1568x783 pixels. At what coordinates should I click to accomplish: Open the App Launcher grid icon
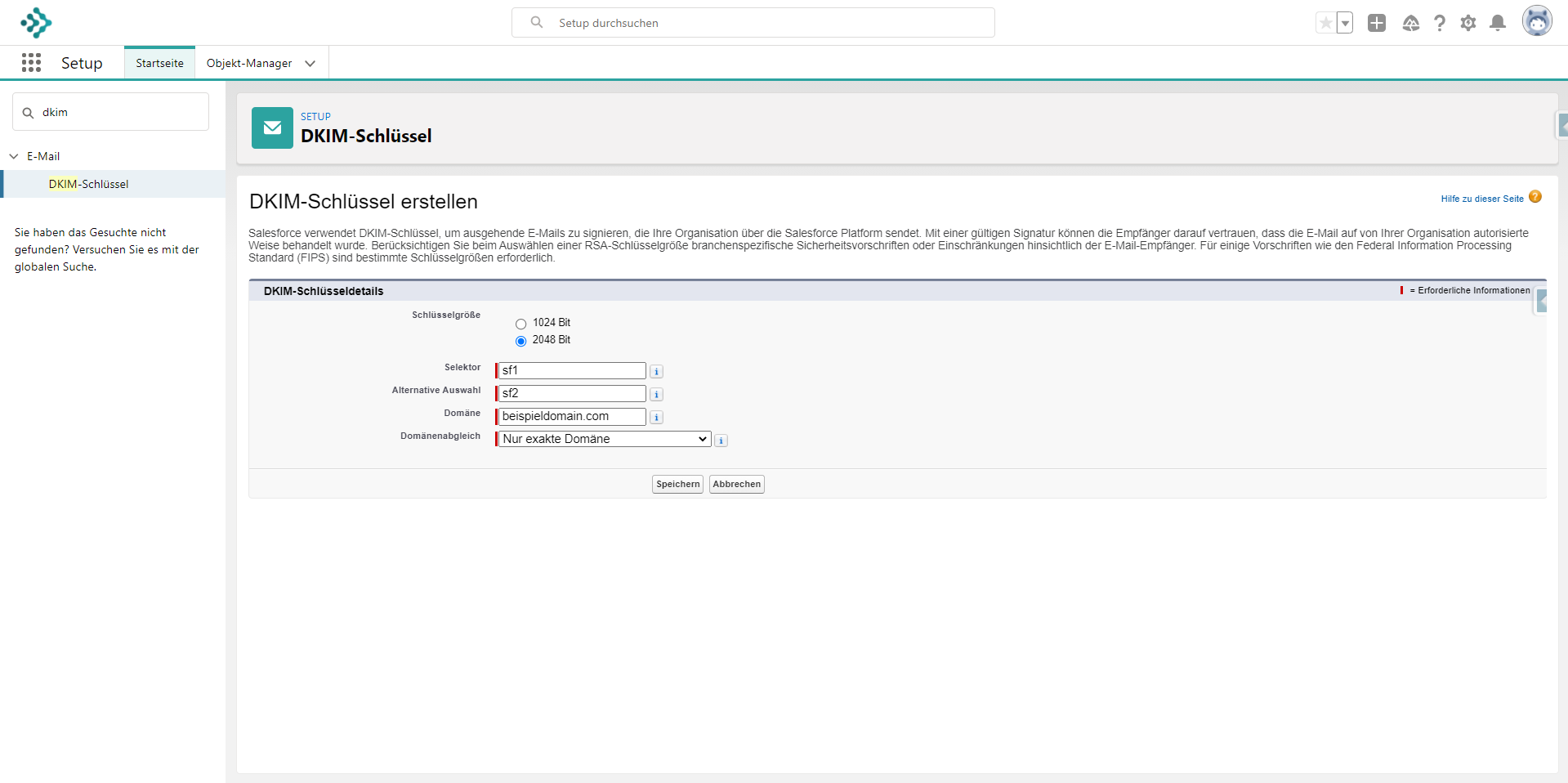point(31,63)
